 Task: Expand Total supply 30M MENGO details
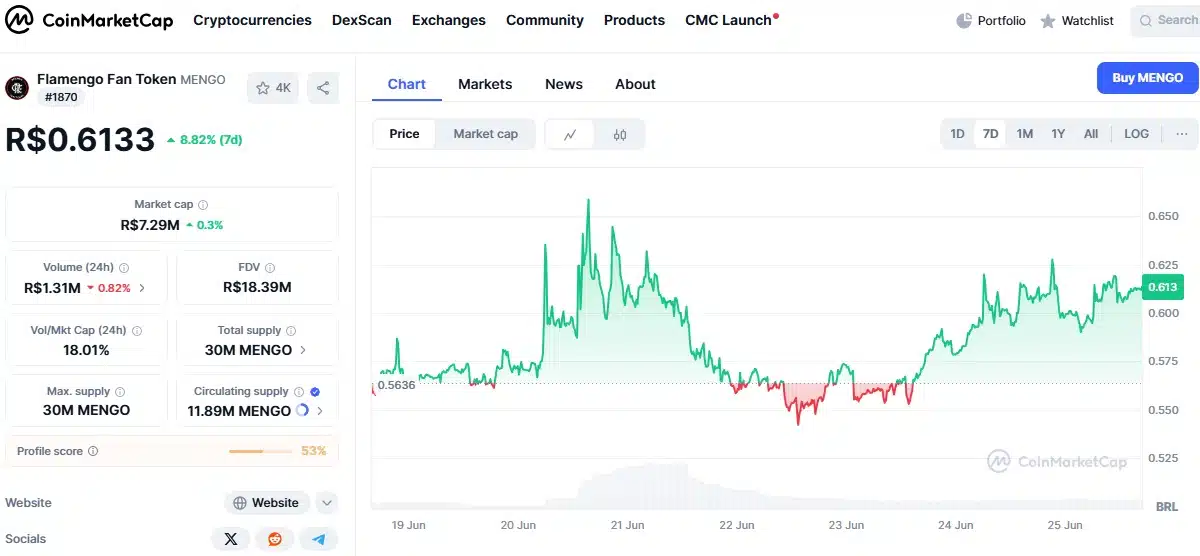[257, 340]
